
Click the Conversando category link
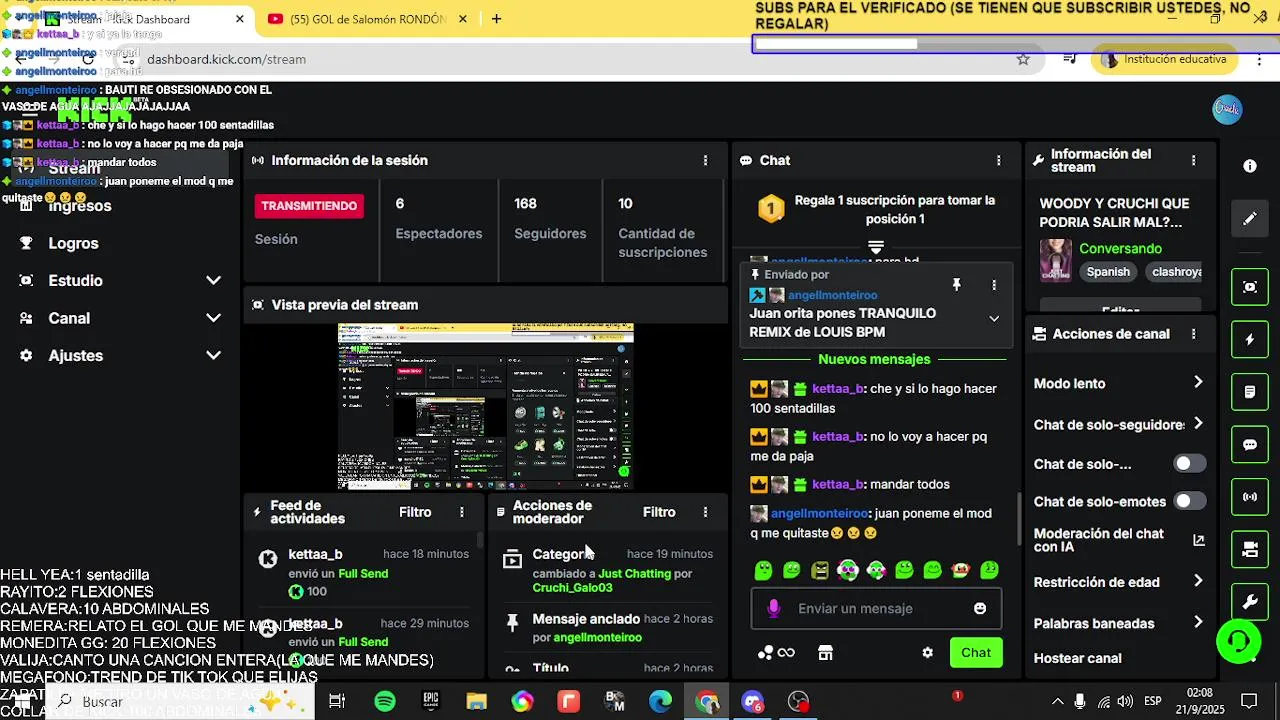click(x=1120, y=248)
